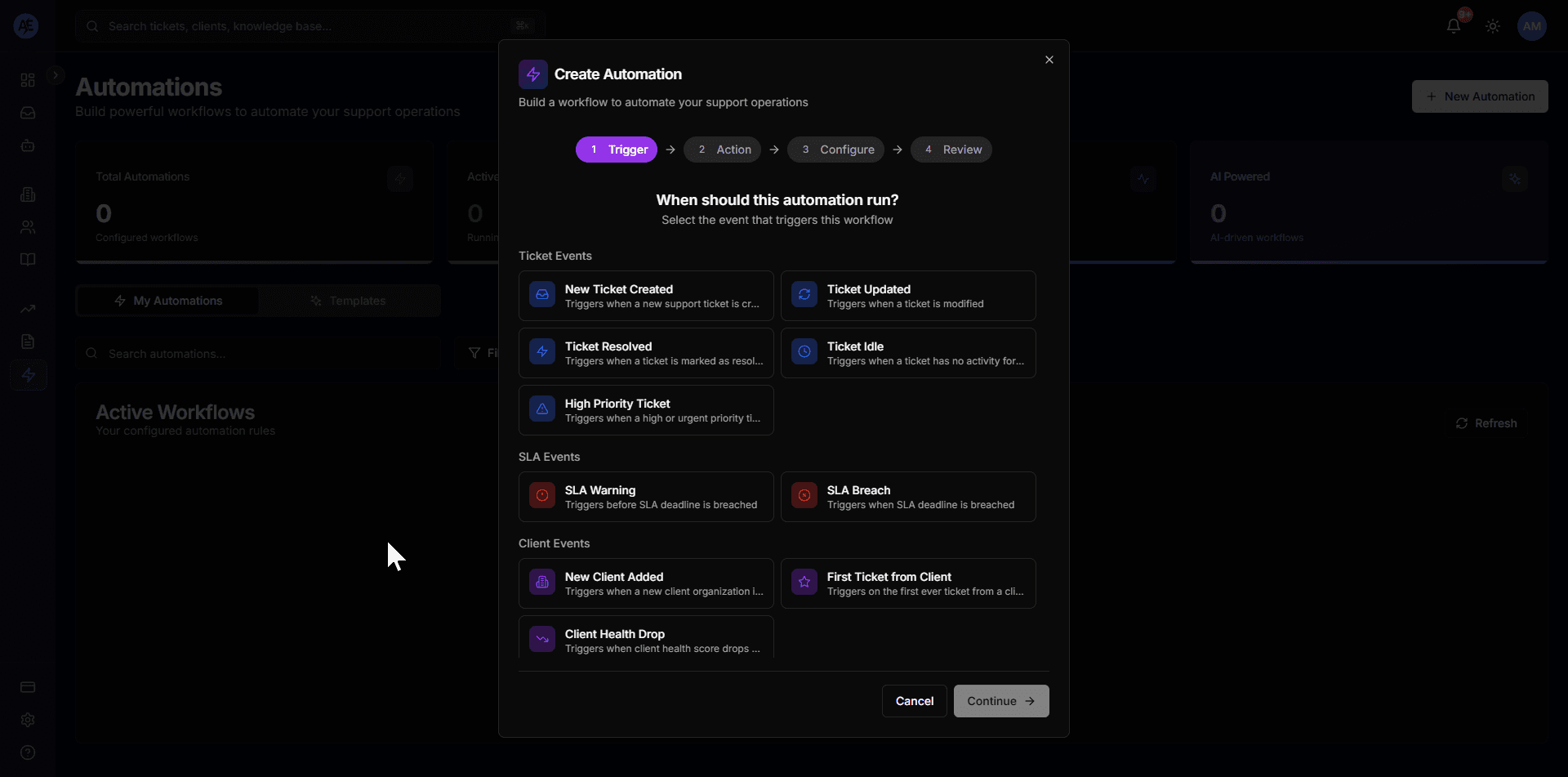Open the analytics trend icon in sidebar
1568x777 pixels.
pyautogui.click(x=28, y=309)
